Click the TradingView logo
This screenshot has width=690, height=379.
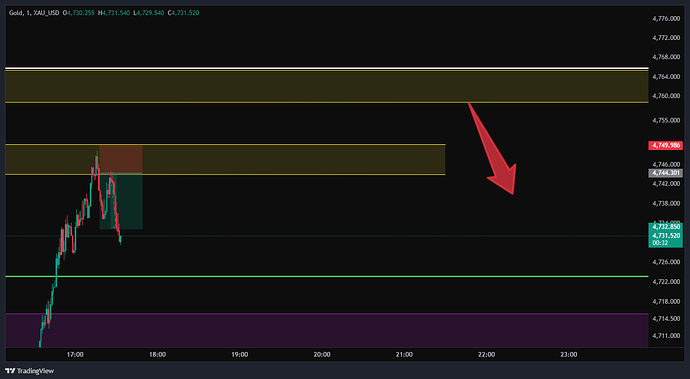(x=29, y=371)
